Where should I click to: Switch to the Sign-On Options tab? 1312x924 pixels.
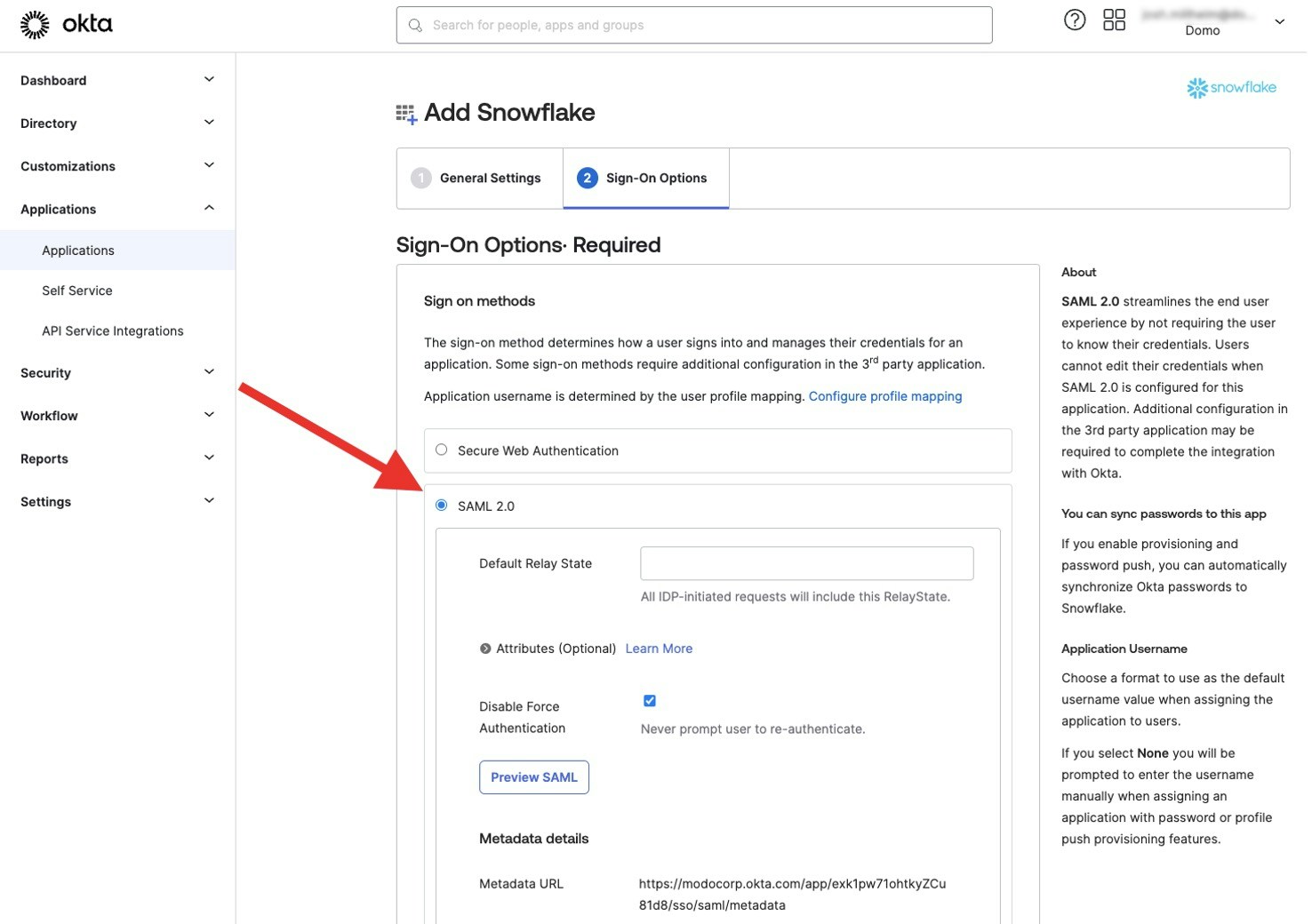[646, 178]
